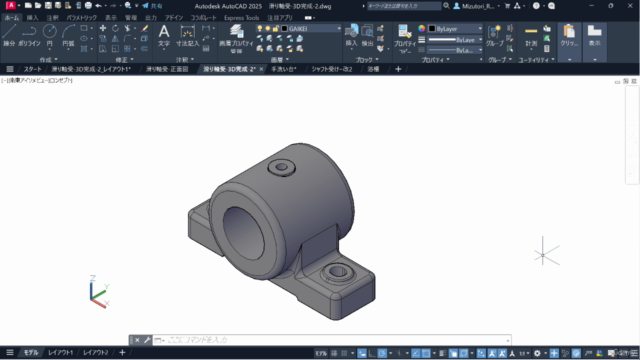
Task: Expand the 修正 (Modify) panel
Action: point(124,60)
